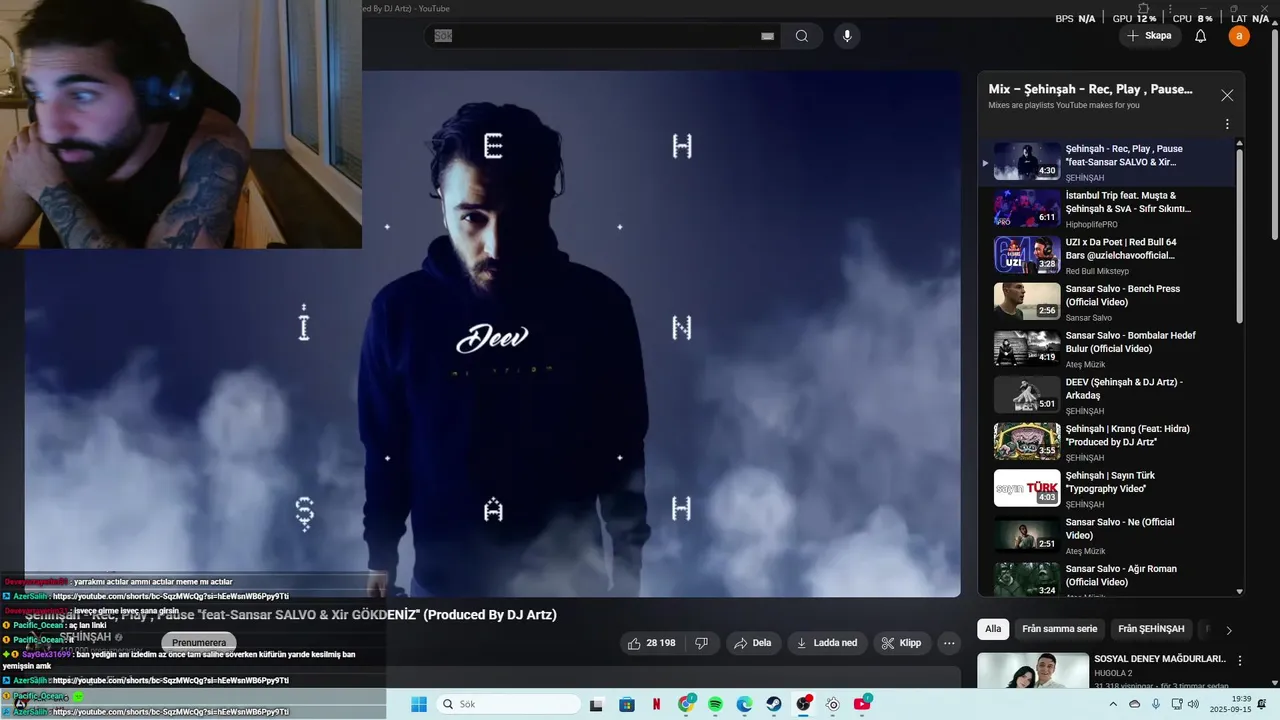1280x720 pixels.
Task: Open Microsoft Store from taskbar
Action: pos(626,704)
